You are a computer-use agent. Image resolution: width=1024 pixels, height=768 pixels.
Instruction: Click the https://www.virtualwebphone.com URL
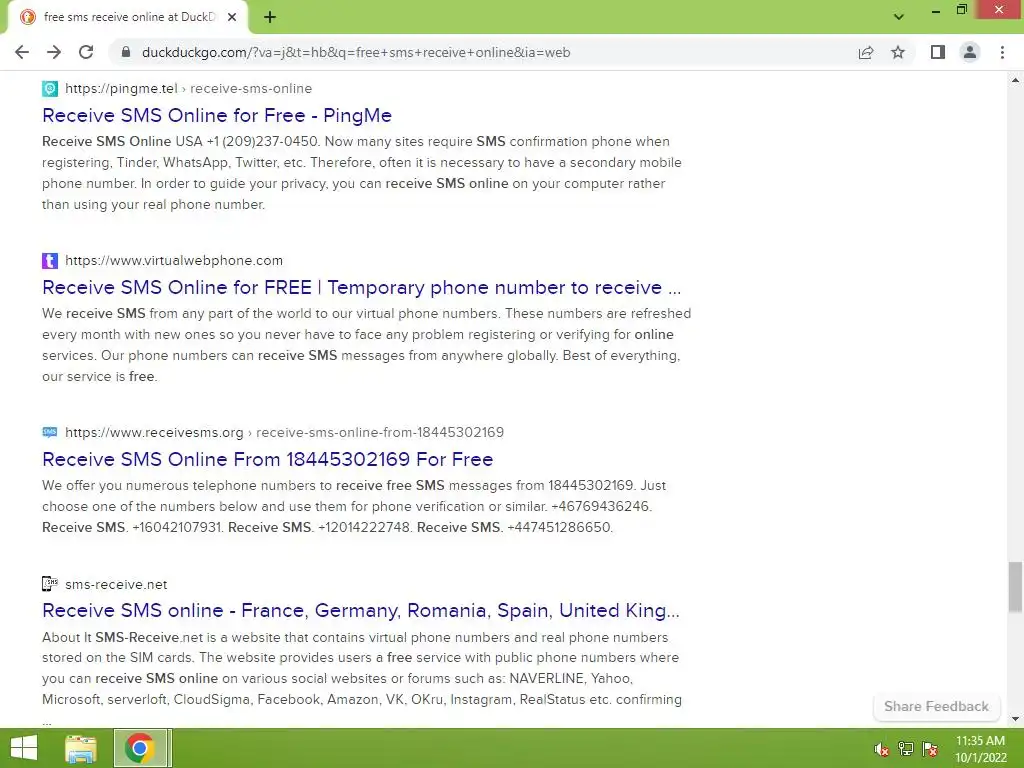[x=174, y=261]
